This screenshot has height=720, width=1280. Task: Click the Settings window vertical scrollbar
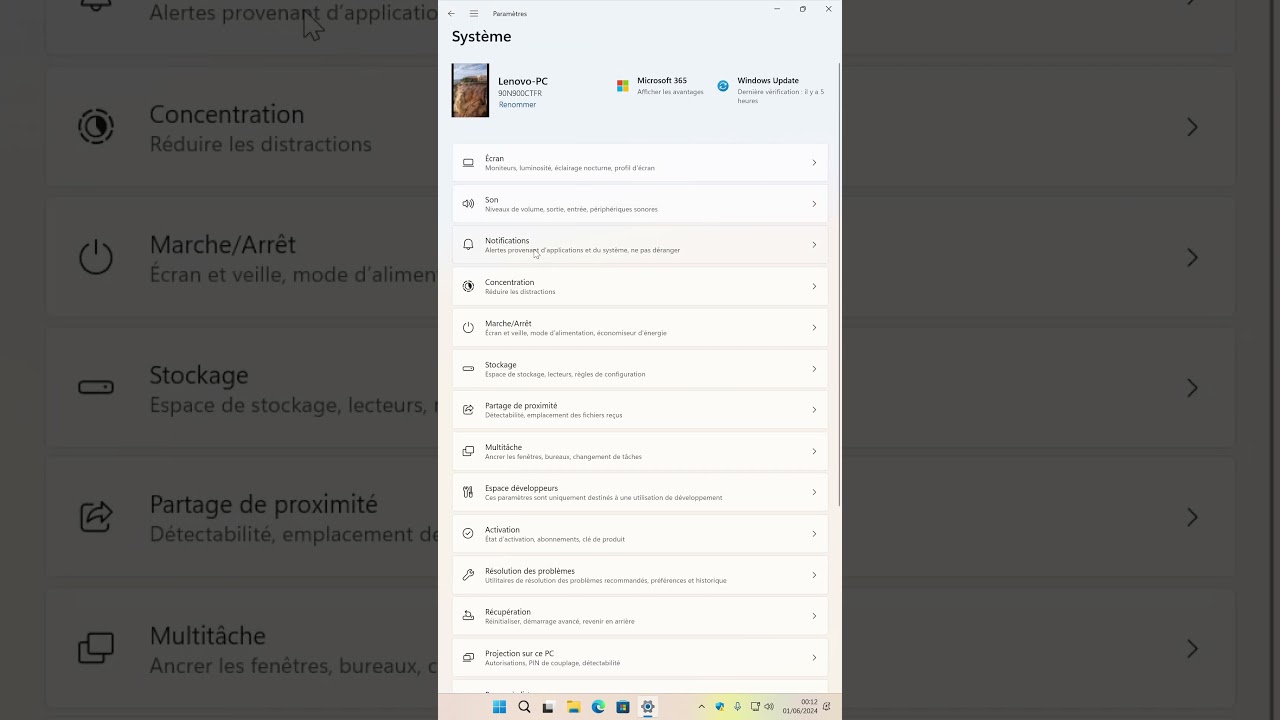coord(839,285)
